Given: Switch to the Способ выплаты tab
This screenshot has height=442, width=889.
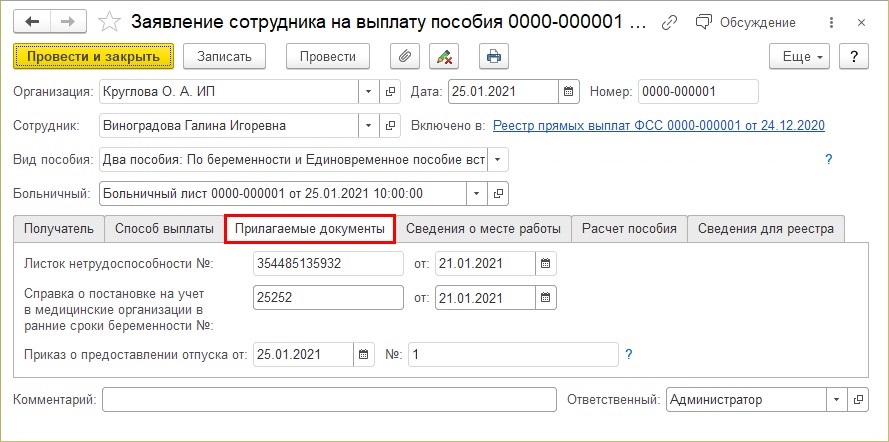Looking at the screenshot, I should (x=164, y=229).
